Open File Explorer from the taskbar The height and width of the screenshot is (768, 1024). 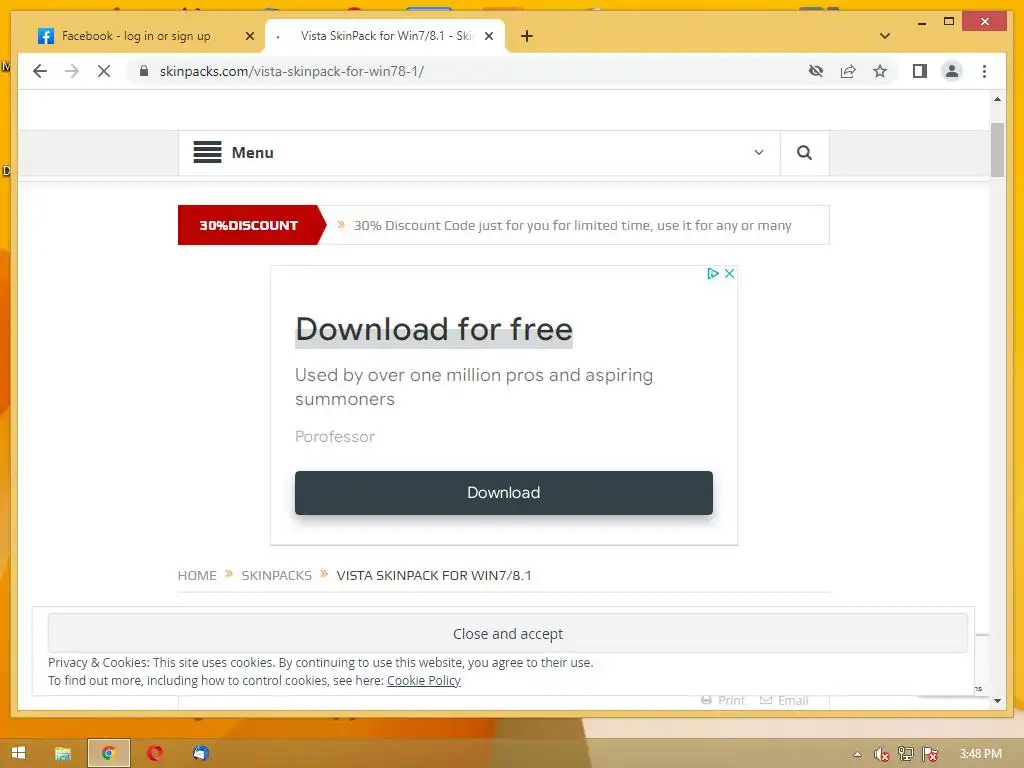pos(63,753)
